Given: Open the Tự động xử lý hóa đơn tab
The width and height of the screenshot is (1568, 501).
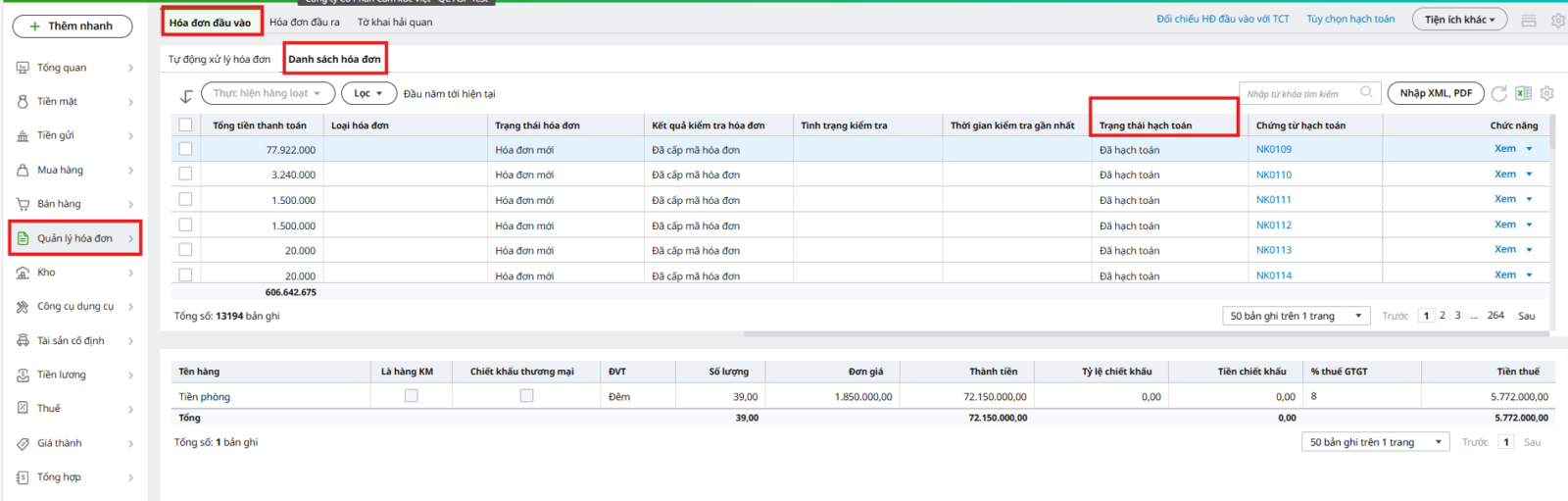Looking at the screenshot, I should click(x=219, y=59).
